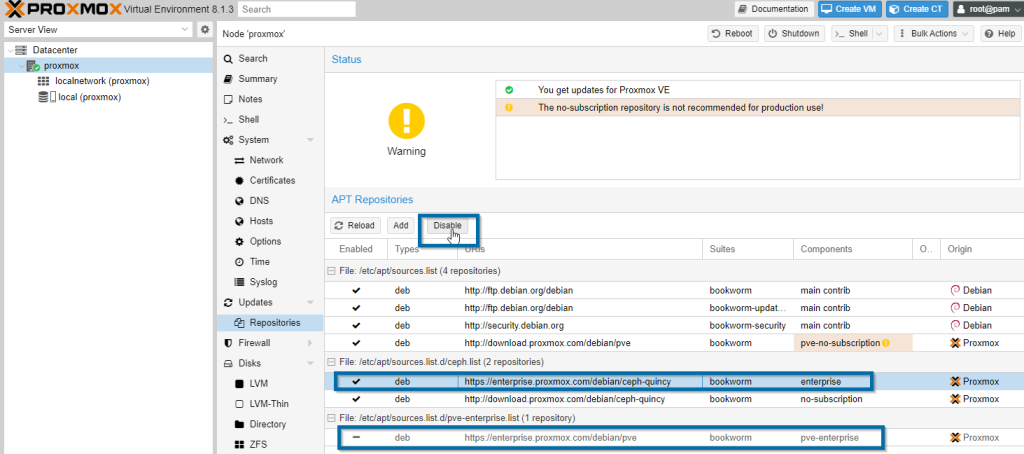Select the download.proxmox.com ceph-quincy no-subscription row

click(x=674, y=398)
